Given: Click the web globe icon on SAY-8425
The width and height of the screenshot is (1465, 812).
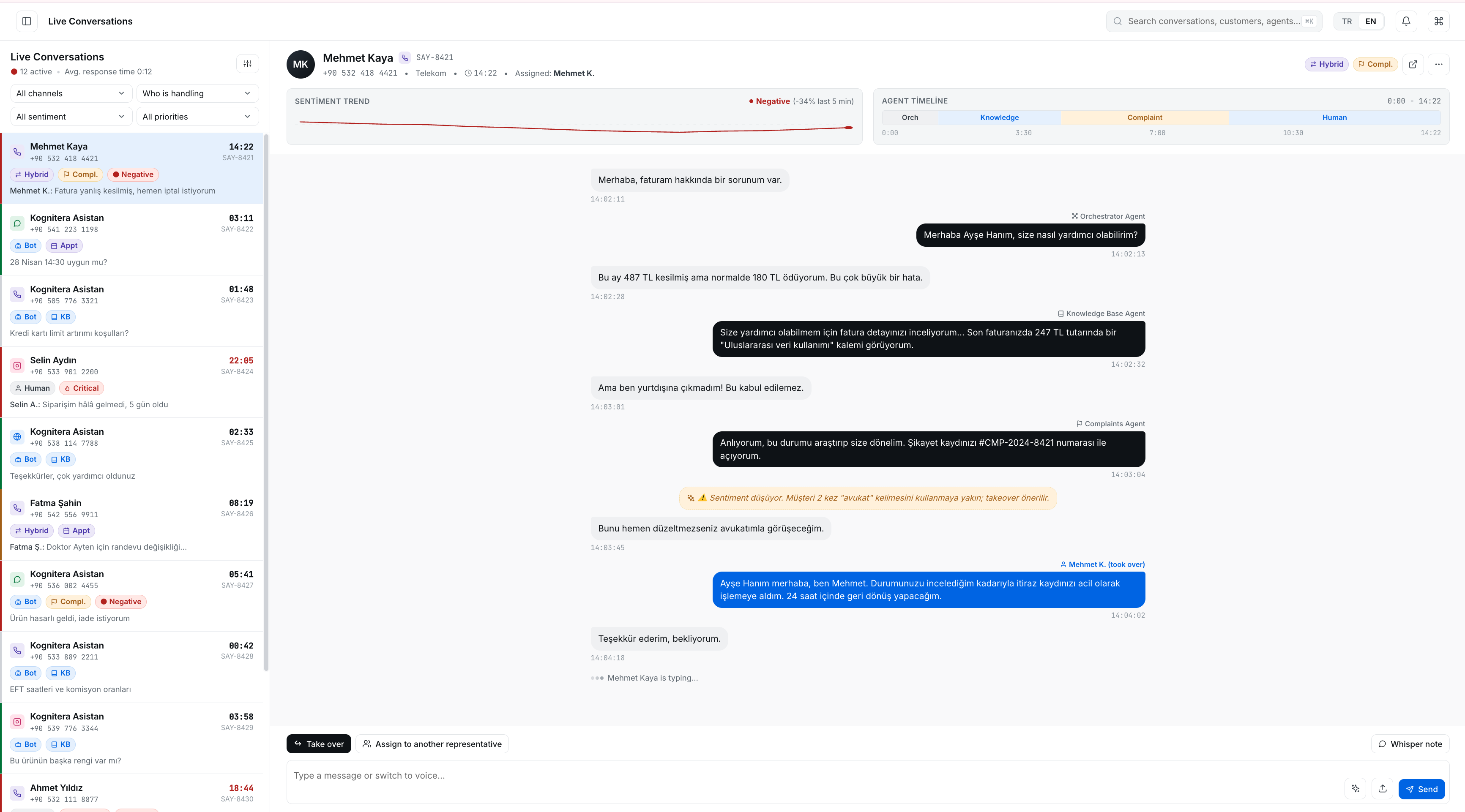Looking at the screenshot, I should [x=17, y=437].
